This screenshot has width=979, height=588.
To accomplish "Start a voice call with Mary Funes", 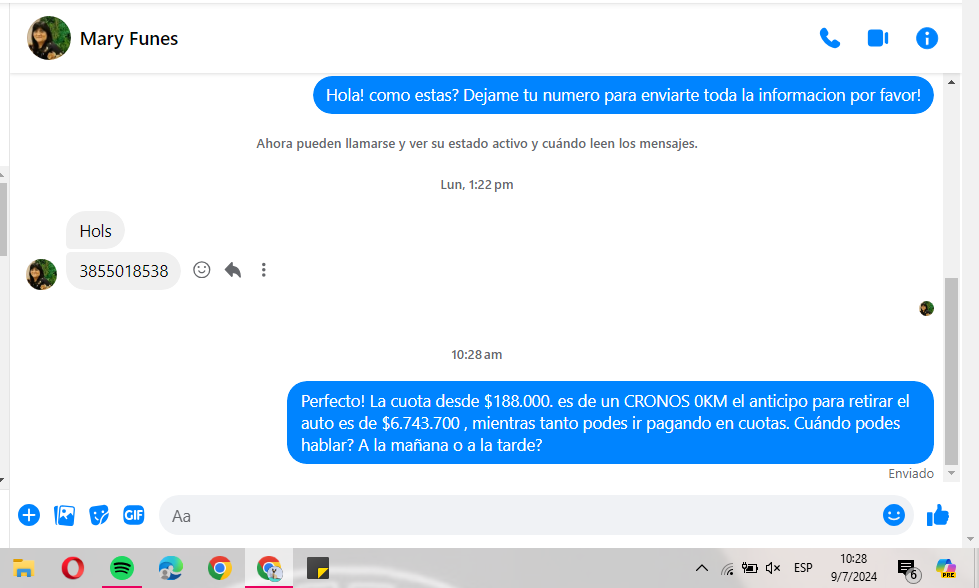I will pos(829,38).
